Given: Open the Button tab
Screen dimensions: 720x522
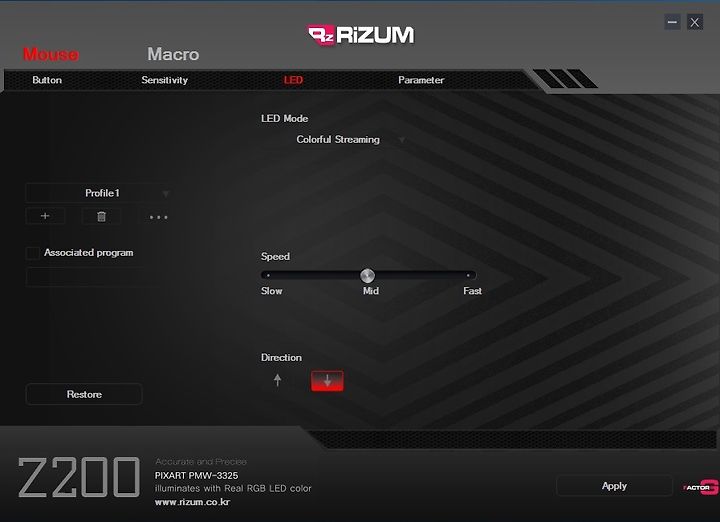Looking at the screenshot, I should coord(47,80).
